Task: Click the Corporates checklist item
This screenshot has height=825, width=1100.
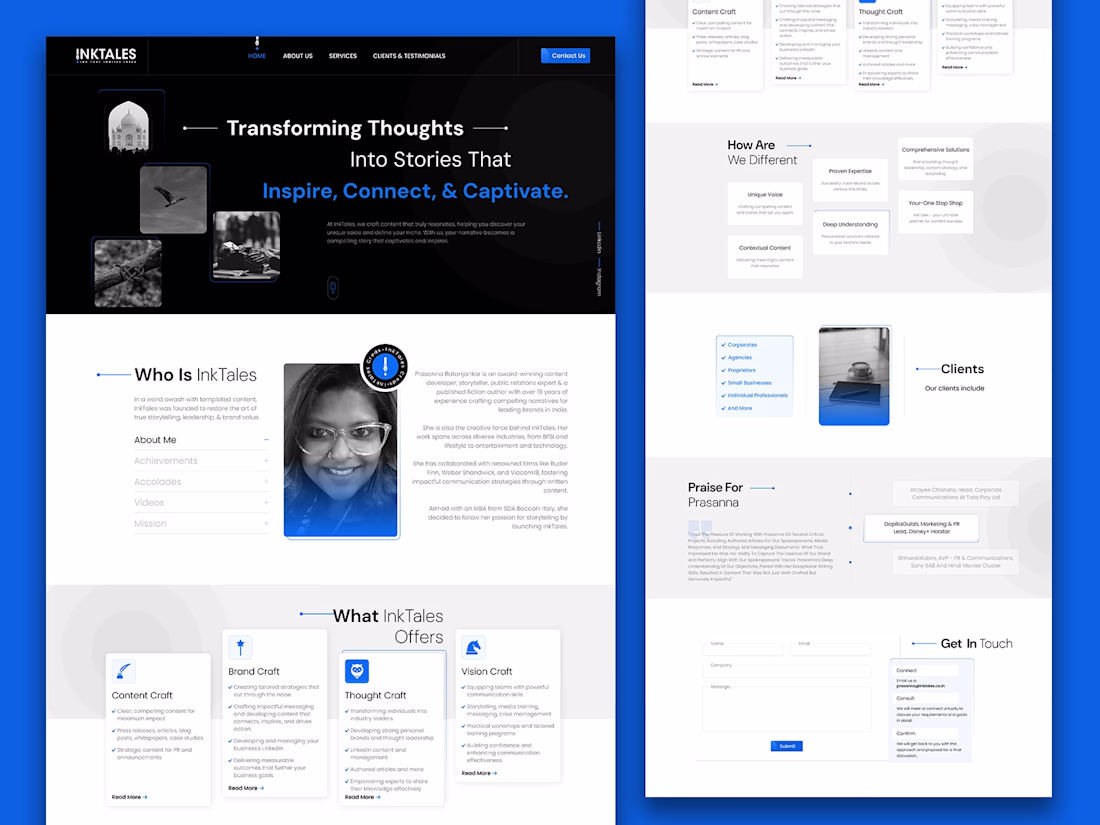Action: point(739,345)
